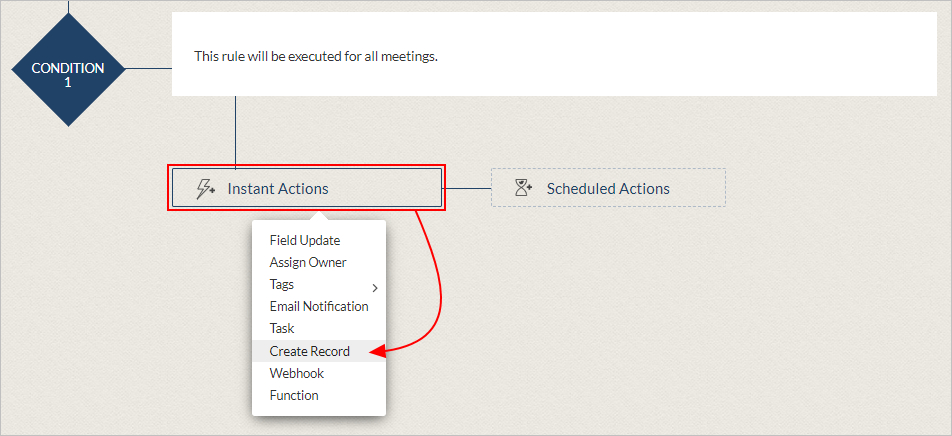952x436 pixels.
Task: Click the vertical line above Condition 1 diamond
Action: [68, 6]
